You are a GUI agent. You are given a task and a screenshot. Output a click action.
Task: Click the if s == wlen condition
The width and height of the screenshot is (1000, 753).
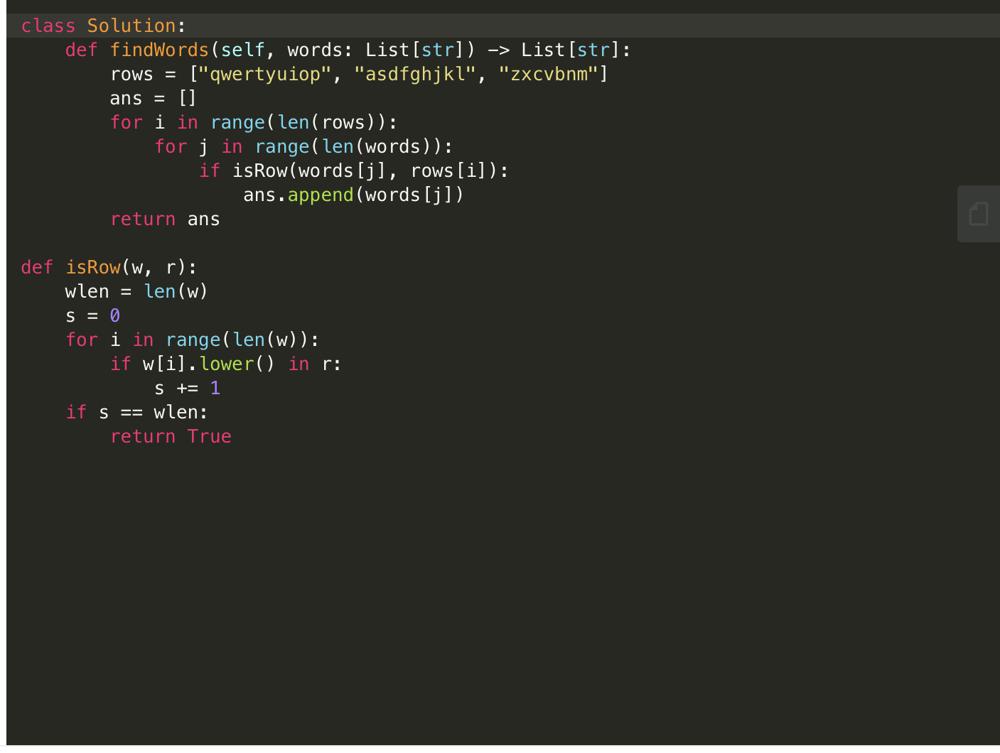137,412
